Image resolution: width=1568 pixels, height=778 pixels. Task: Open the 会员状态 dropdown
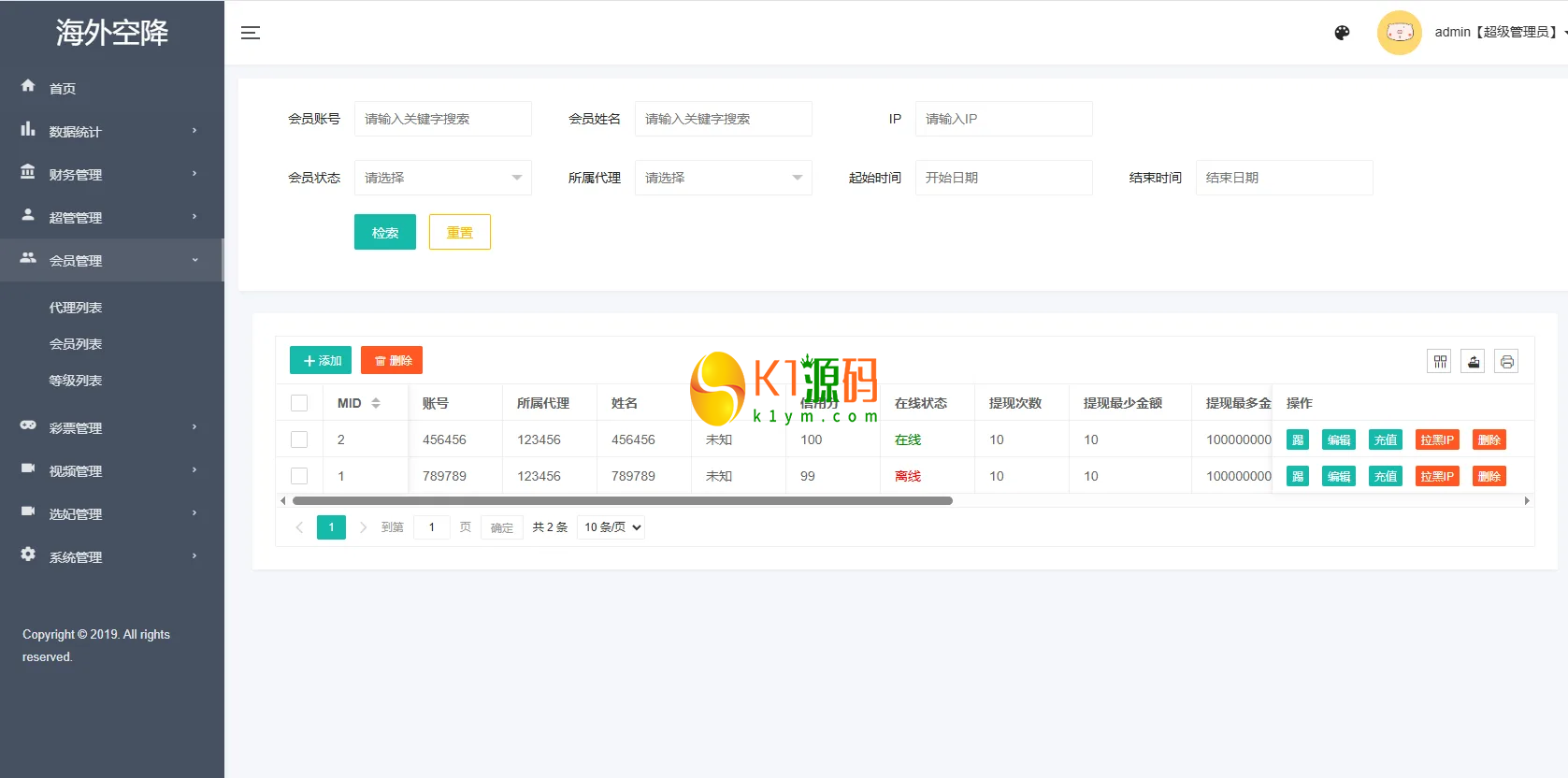click(x=443, y=178)
